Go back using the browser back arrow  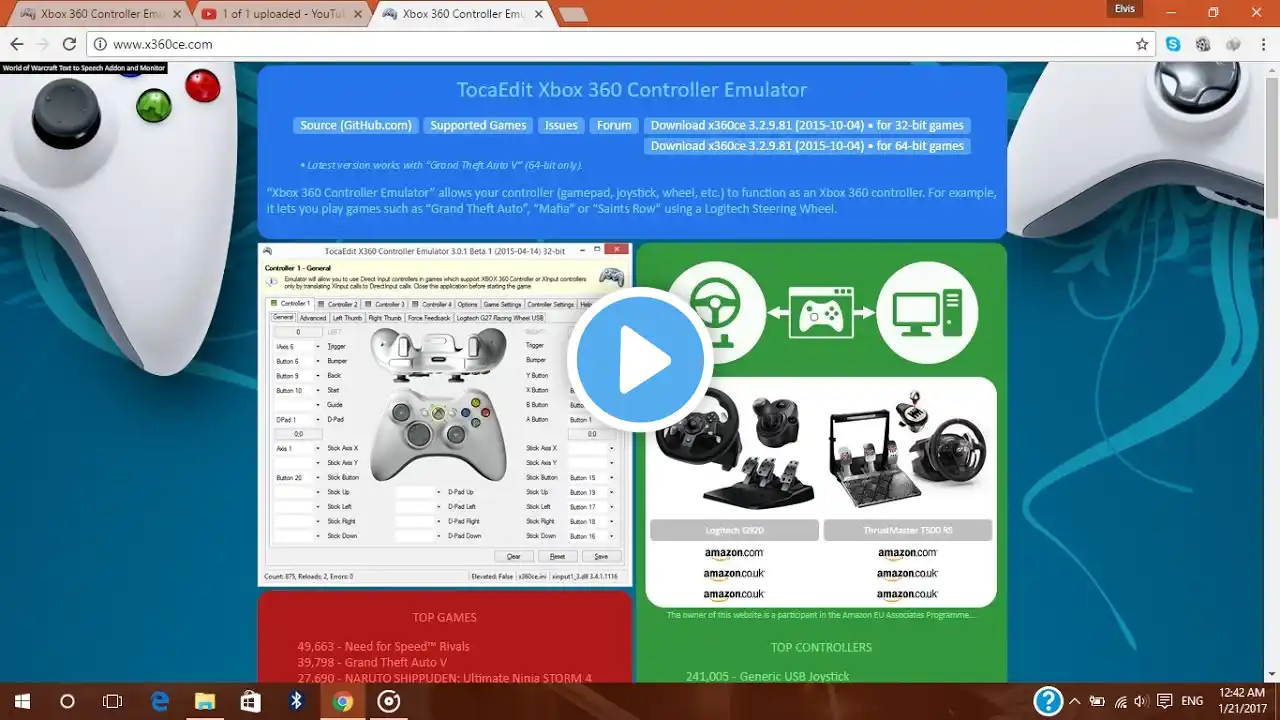pyautogui.click(x=17, y=44)
